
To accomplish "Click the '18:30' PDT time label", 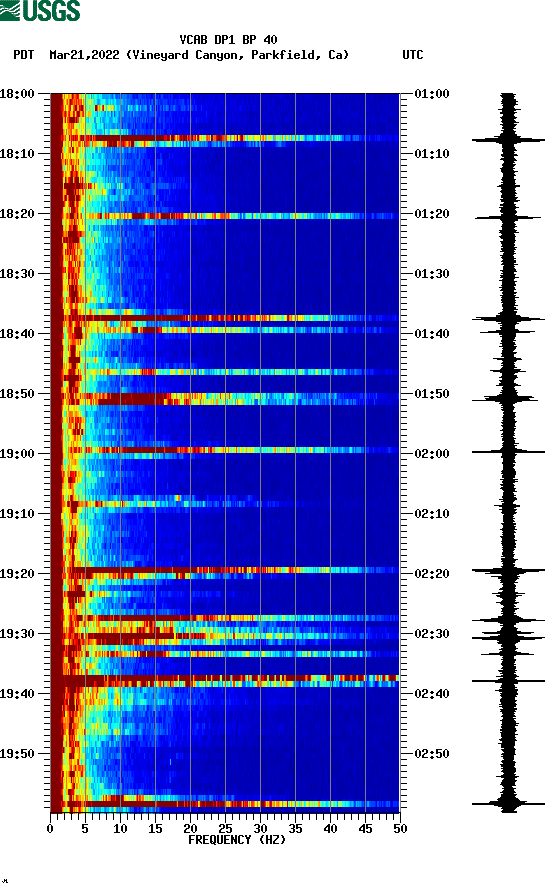I will click(17, 274).
